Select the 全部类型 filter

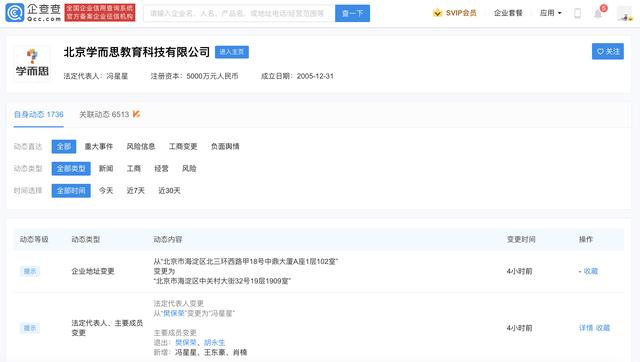[71, 169]
